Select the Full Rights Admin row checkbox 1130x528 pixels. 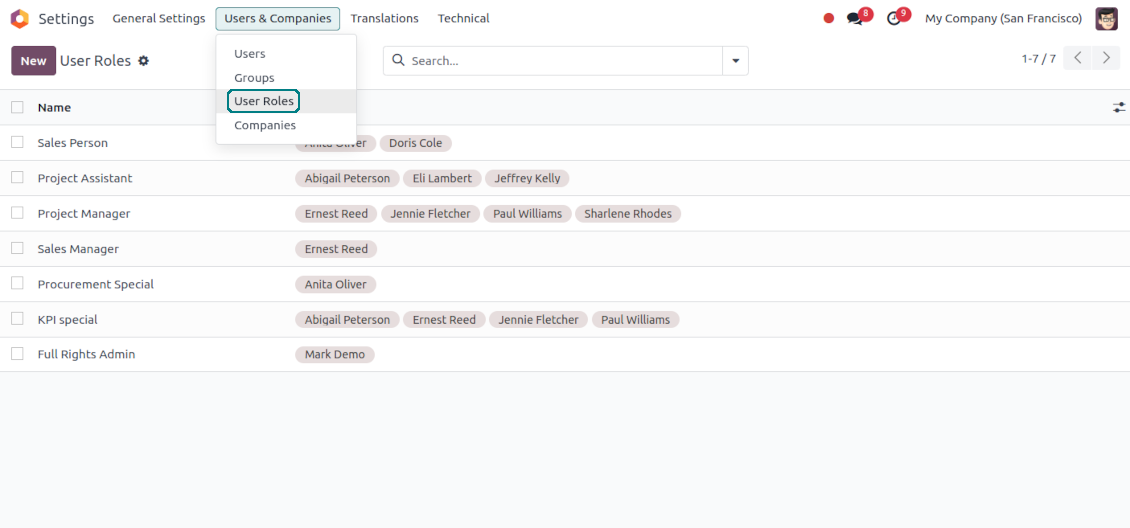click(17, 354)
